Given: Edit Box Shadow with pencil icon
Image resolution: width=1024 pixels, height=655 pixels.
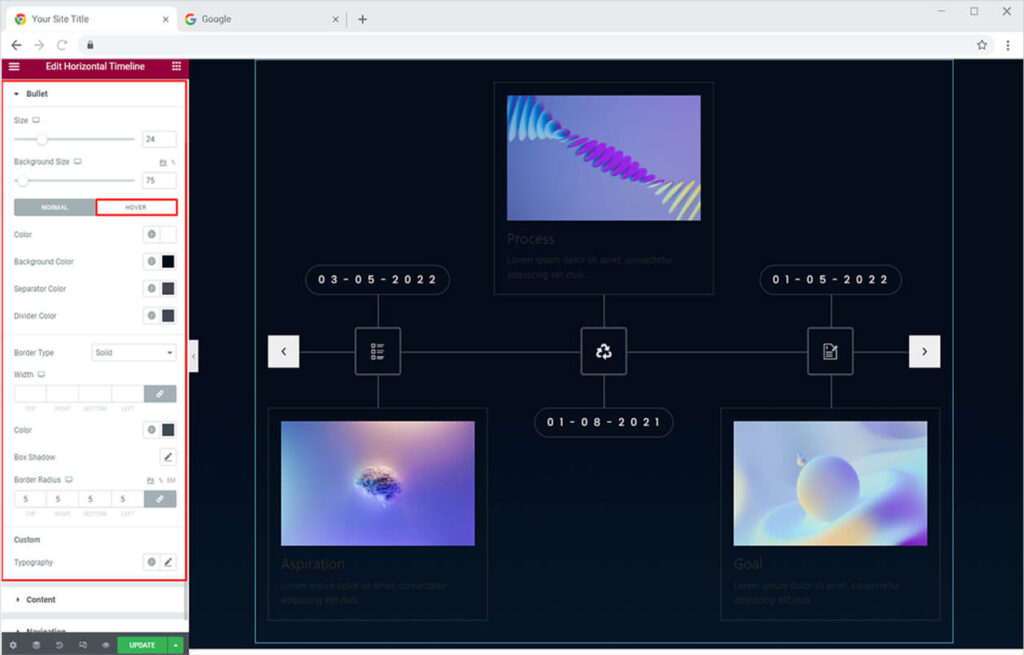Looking at the screenshot, I should click(168, 457).
